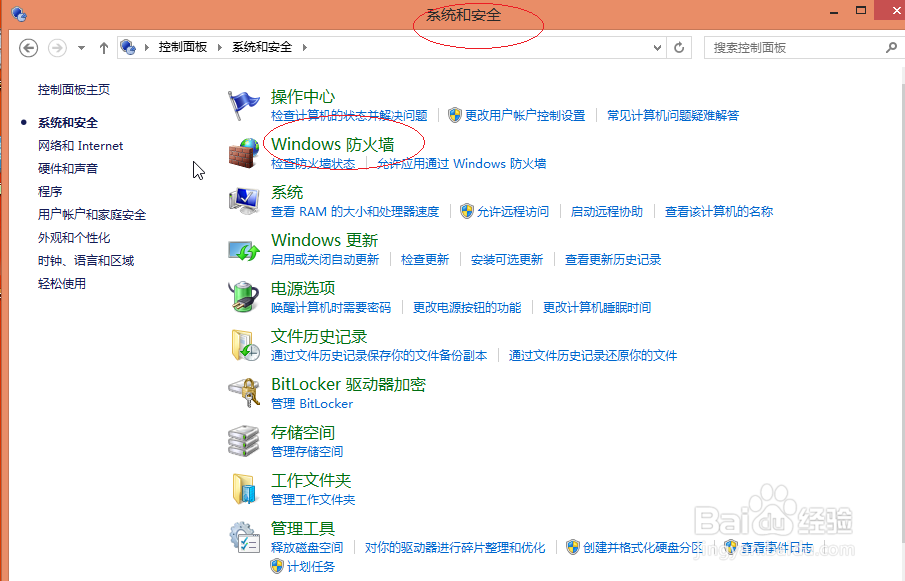Click the shield icon beside 允许远程访问
905x581 pixels.
[466, 211]
